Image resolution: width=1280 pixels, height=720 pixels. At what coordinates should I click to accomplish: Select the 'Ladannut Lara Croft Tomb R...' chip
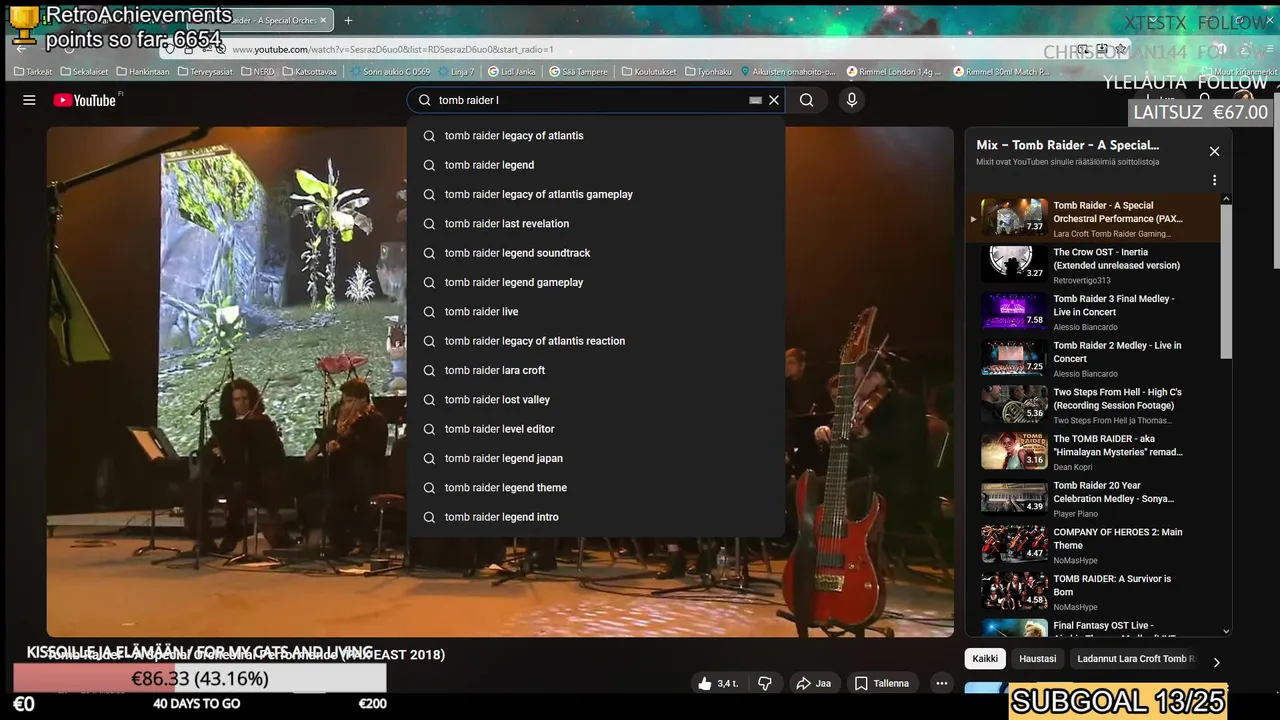click(x=1135, y=659)
